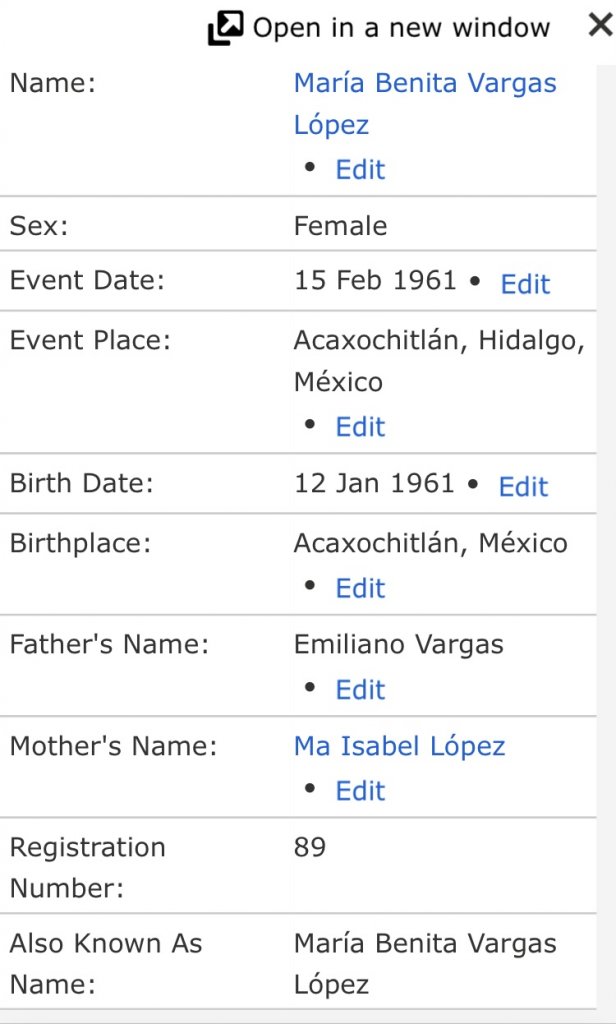This screenshot has width=616, height=1024.
Task: Open the María Benita Vargas López name link
Action: 424,84
